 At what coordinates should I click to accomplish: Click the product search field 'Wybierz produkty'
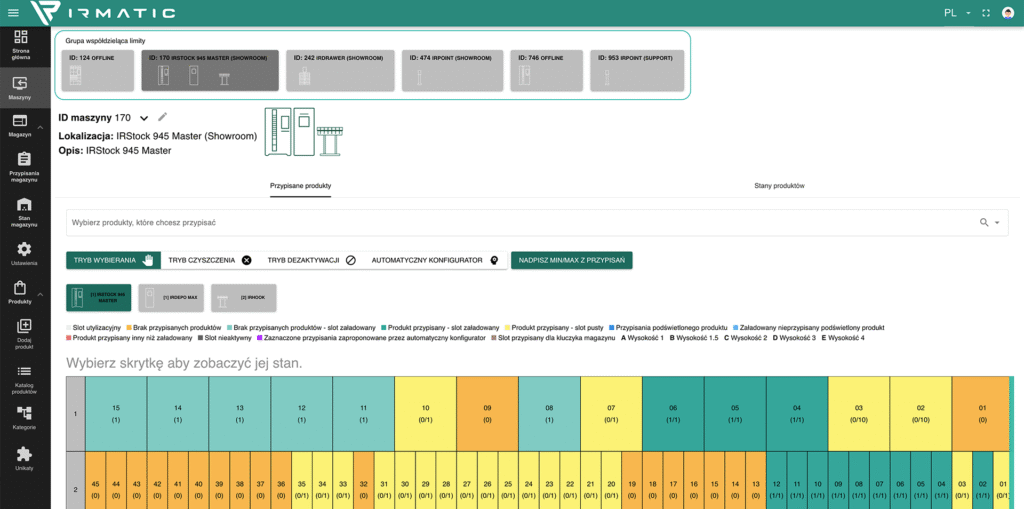click(520, 222)
